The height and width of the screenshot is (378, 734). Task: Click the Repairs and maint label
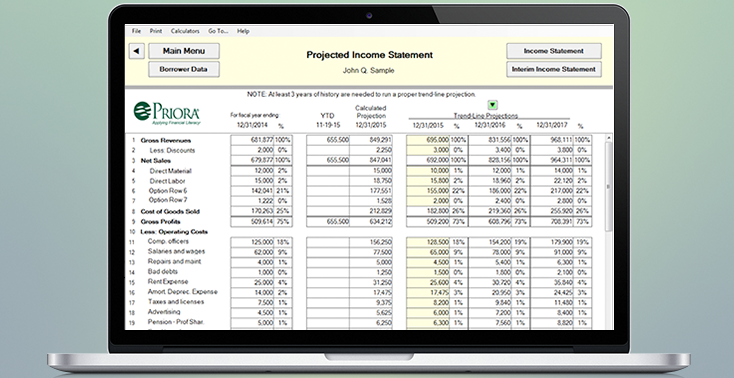point(175,261)
